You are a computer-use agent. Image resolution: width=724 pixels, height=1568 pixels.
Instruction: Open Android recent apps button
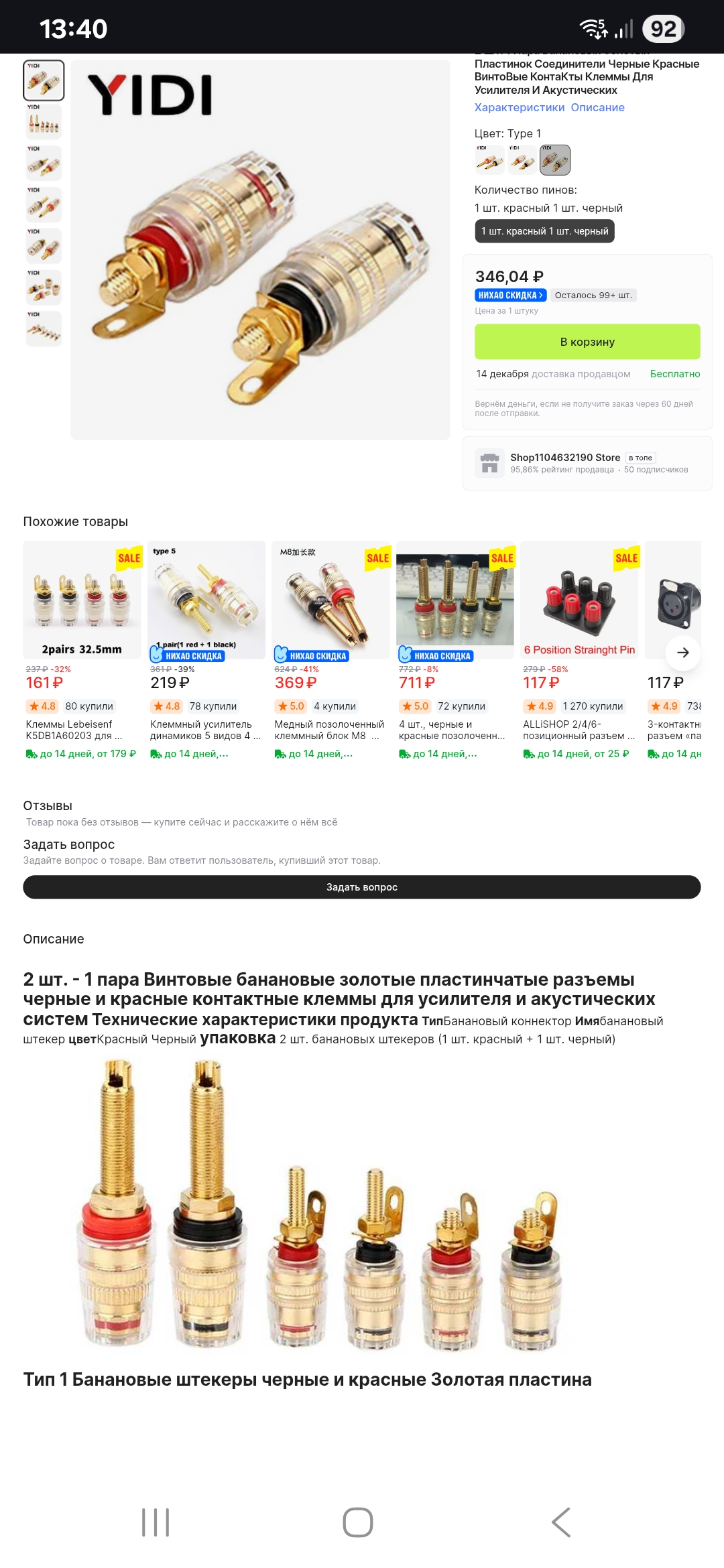pyautogui.click(x=156, y=1522)
